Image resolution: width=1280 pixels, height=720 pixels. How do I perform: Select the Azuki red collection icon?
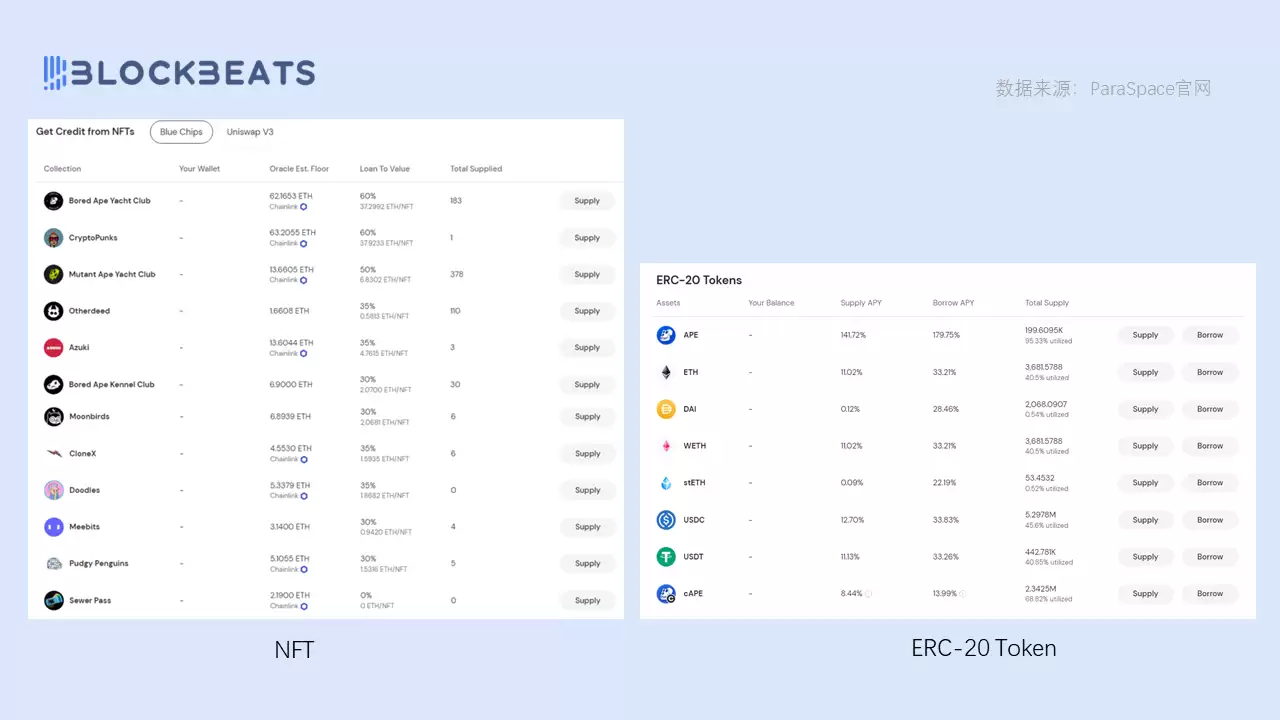(53, 348)
